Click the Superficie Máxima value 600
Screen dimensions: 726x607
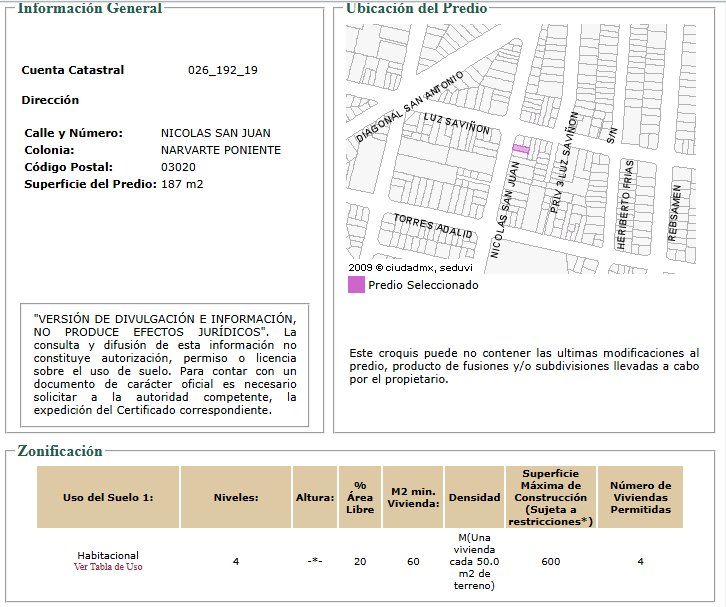click(x=551, y=562)
